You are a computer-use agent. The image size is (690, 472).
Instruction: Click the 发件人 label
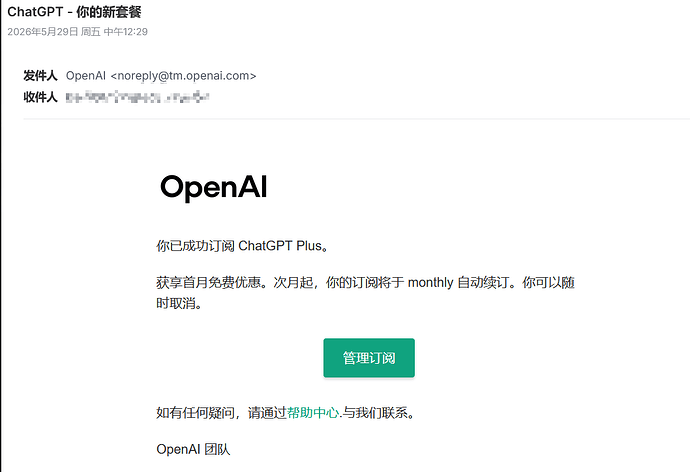click(40, 76)
